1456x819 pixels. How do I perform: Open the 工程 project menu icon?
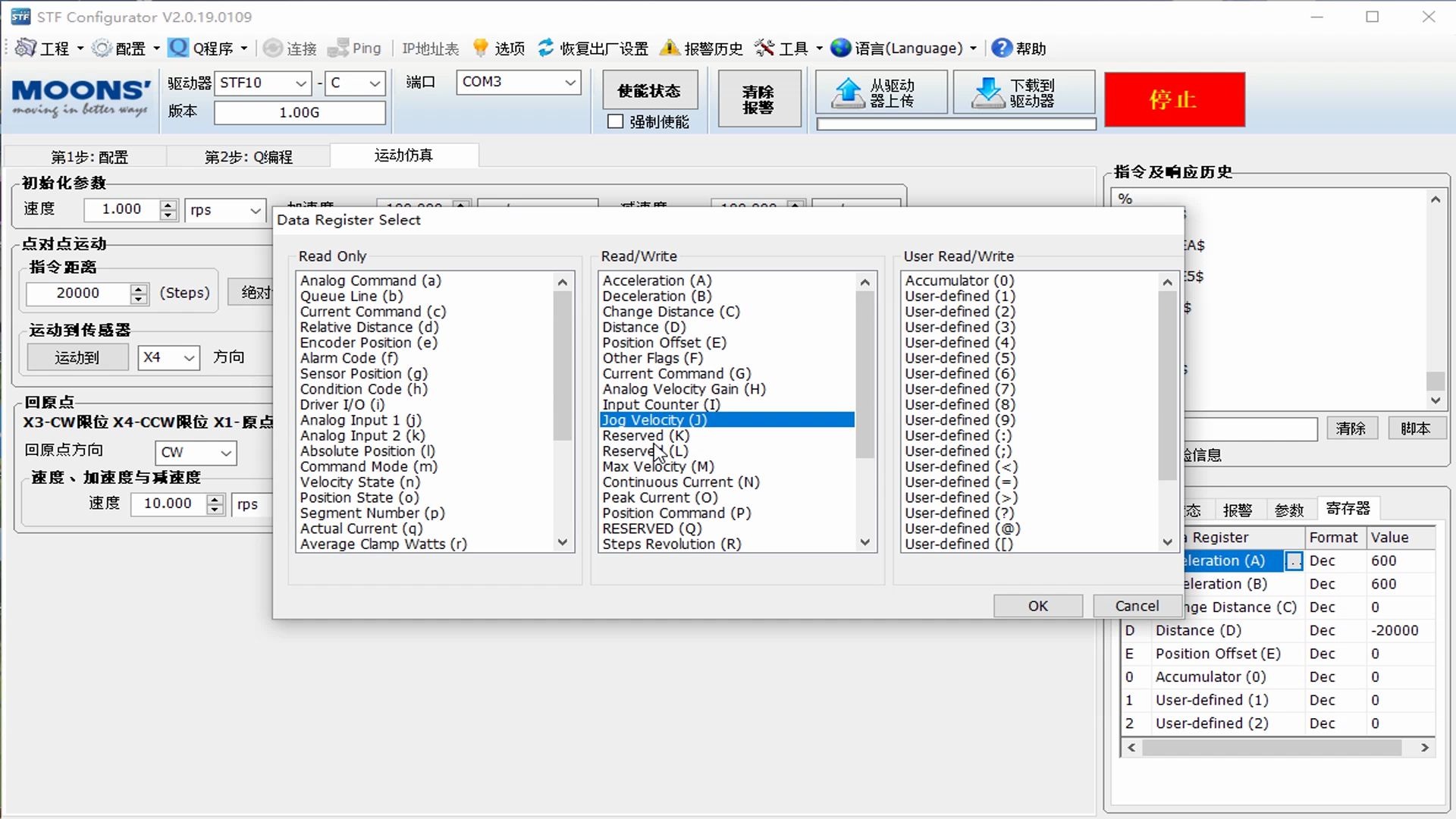pyautogui.click(x=26, y=48)
